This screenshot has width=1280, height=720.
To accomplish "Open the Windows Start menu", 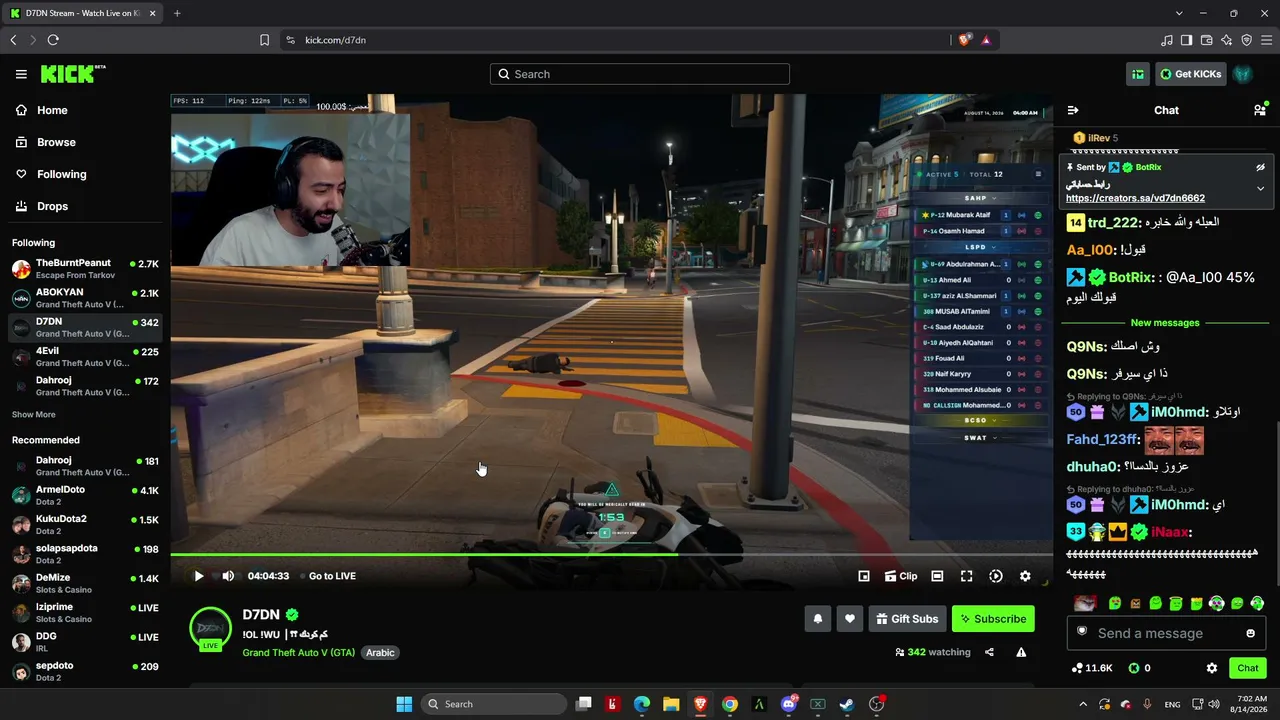I will tap(404, 704).
